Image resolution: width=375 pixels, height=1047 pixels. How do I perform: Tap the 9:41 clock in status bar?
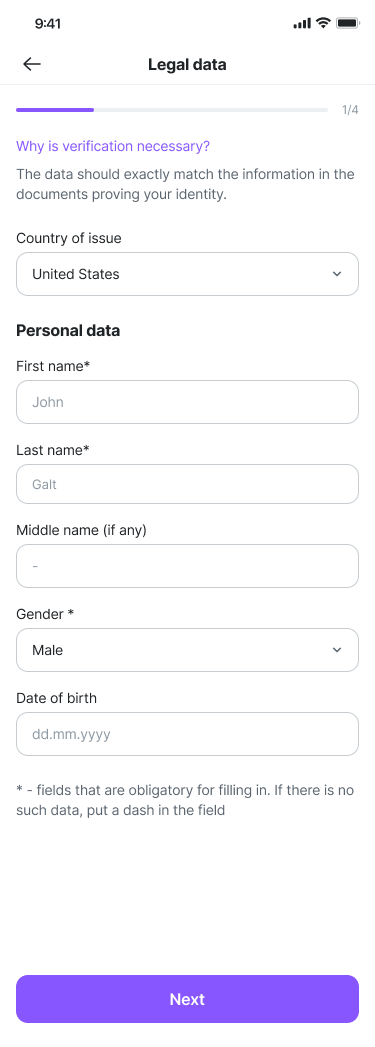pos(47,23)
